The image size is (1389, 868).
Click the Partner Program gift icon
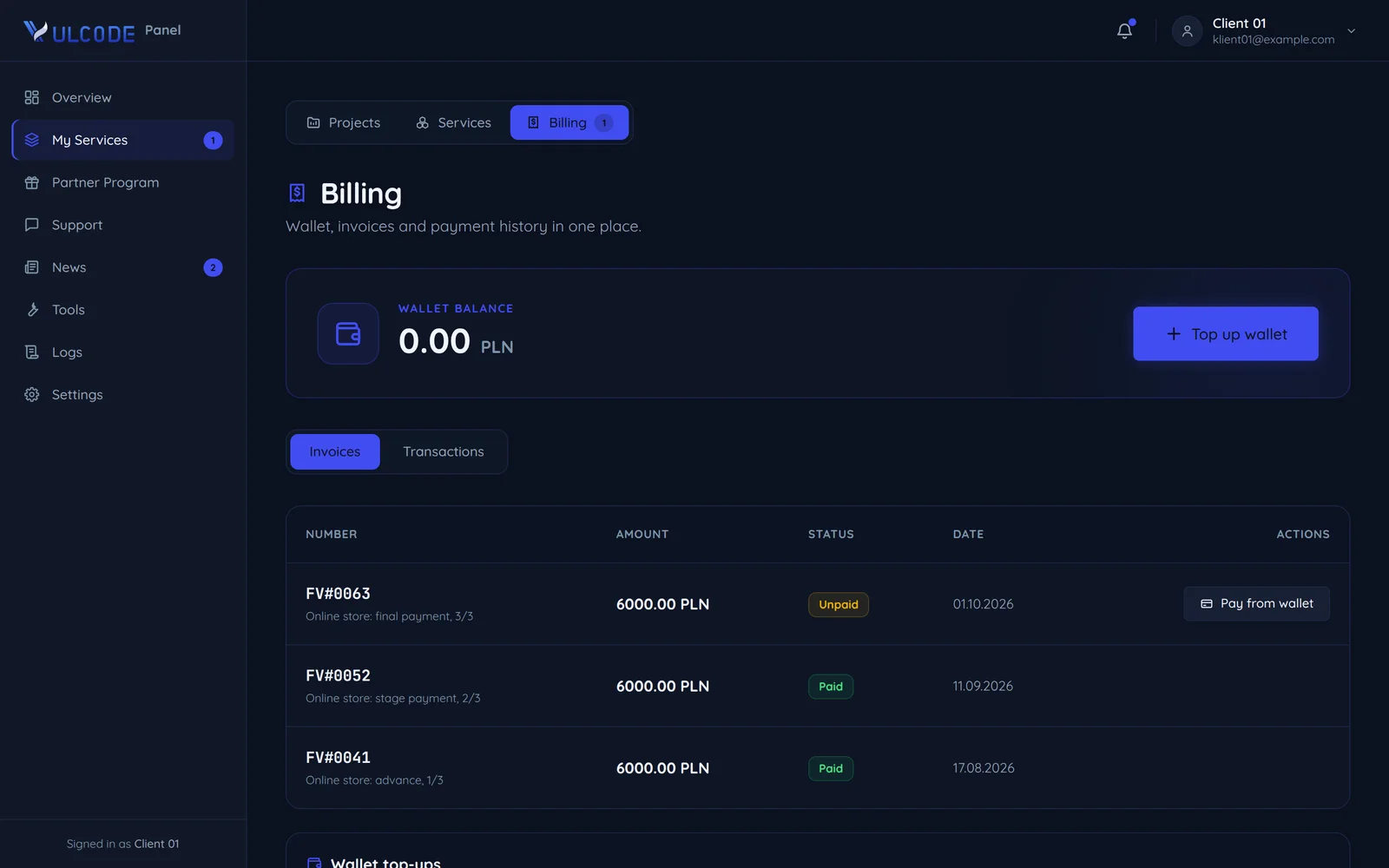(32, 182)
